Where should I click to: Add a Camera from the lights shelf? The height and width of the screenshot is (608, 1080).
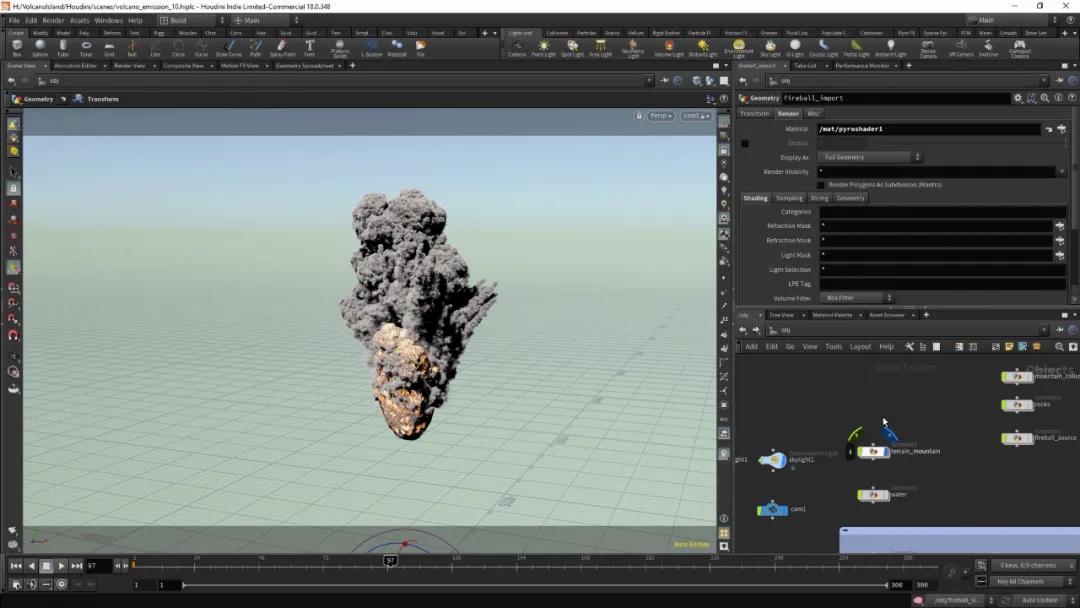(517, 47)
